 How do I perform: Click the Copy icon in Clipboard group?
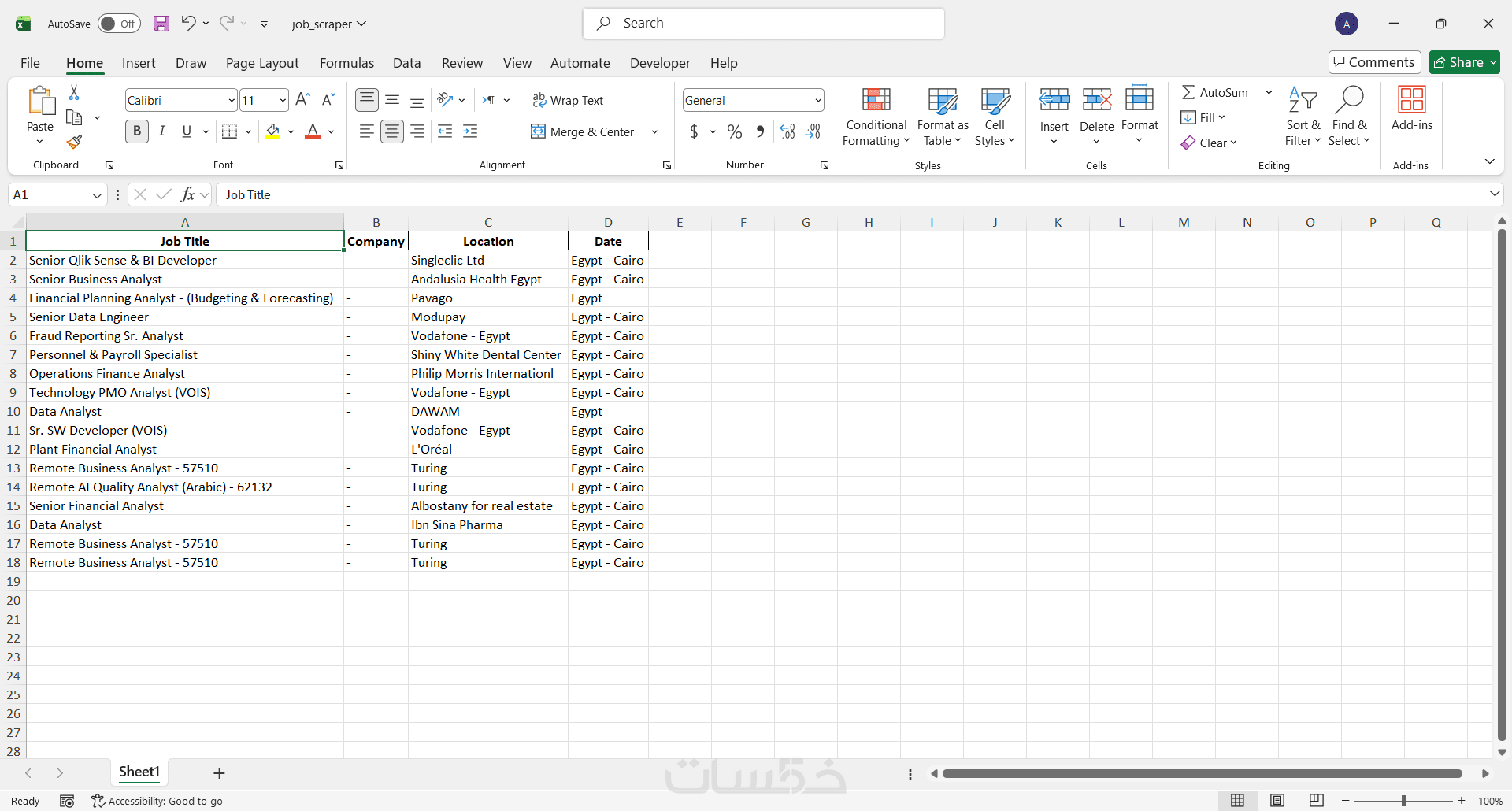point(74,117)
